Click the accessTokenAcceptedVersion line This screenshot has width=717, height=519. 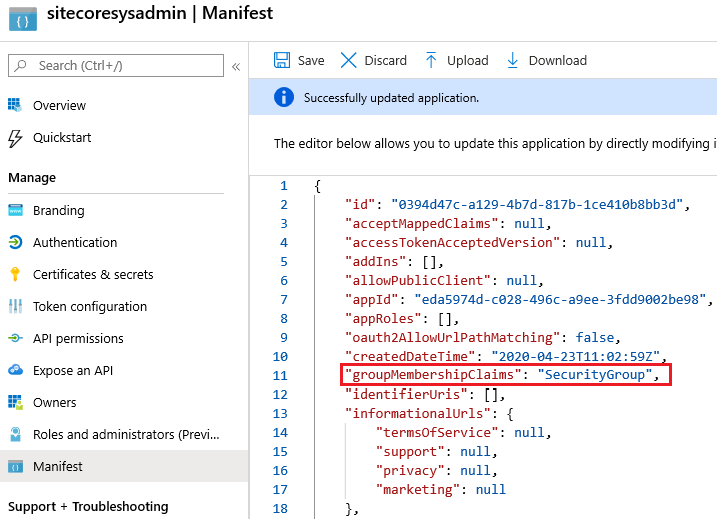click(x=478, y=242)
